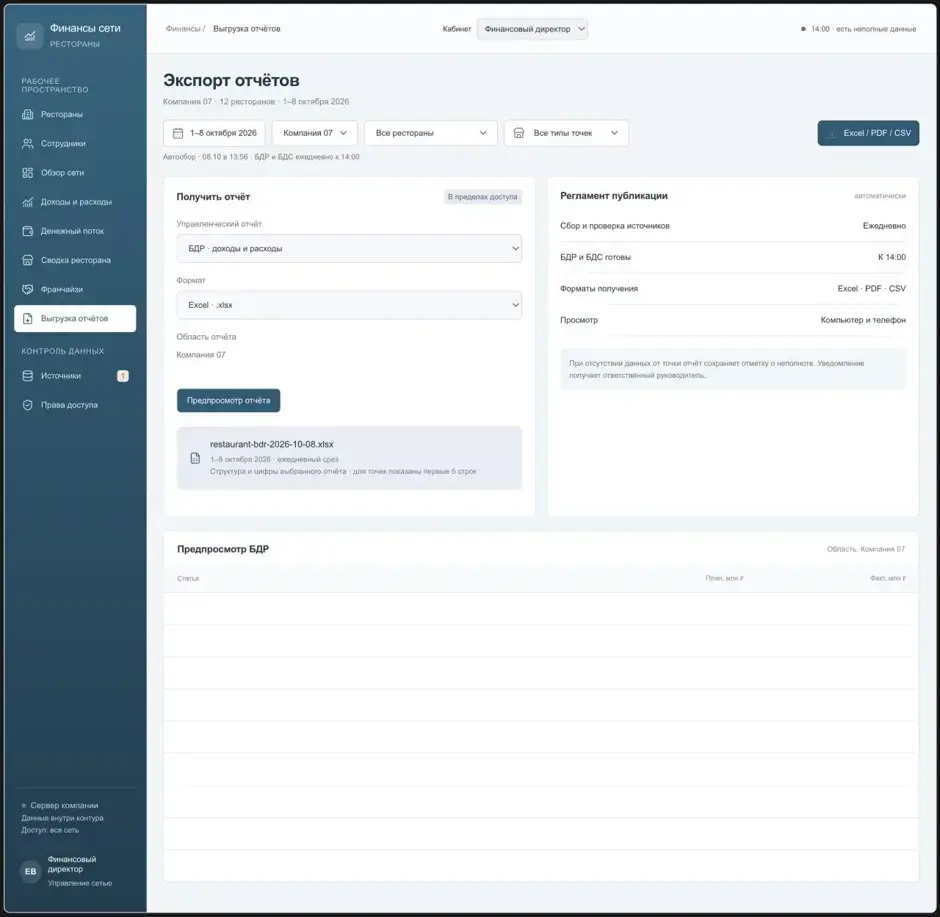Screen dimensions: 940x917
Task: Click the Франчайзи sidebar label
Action: tap(62, 289)
